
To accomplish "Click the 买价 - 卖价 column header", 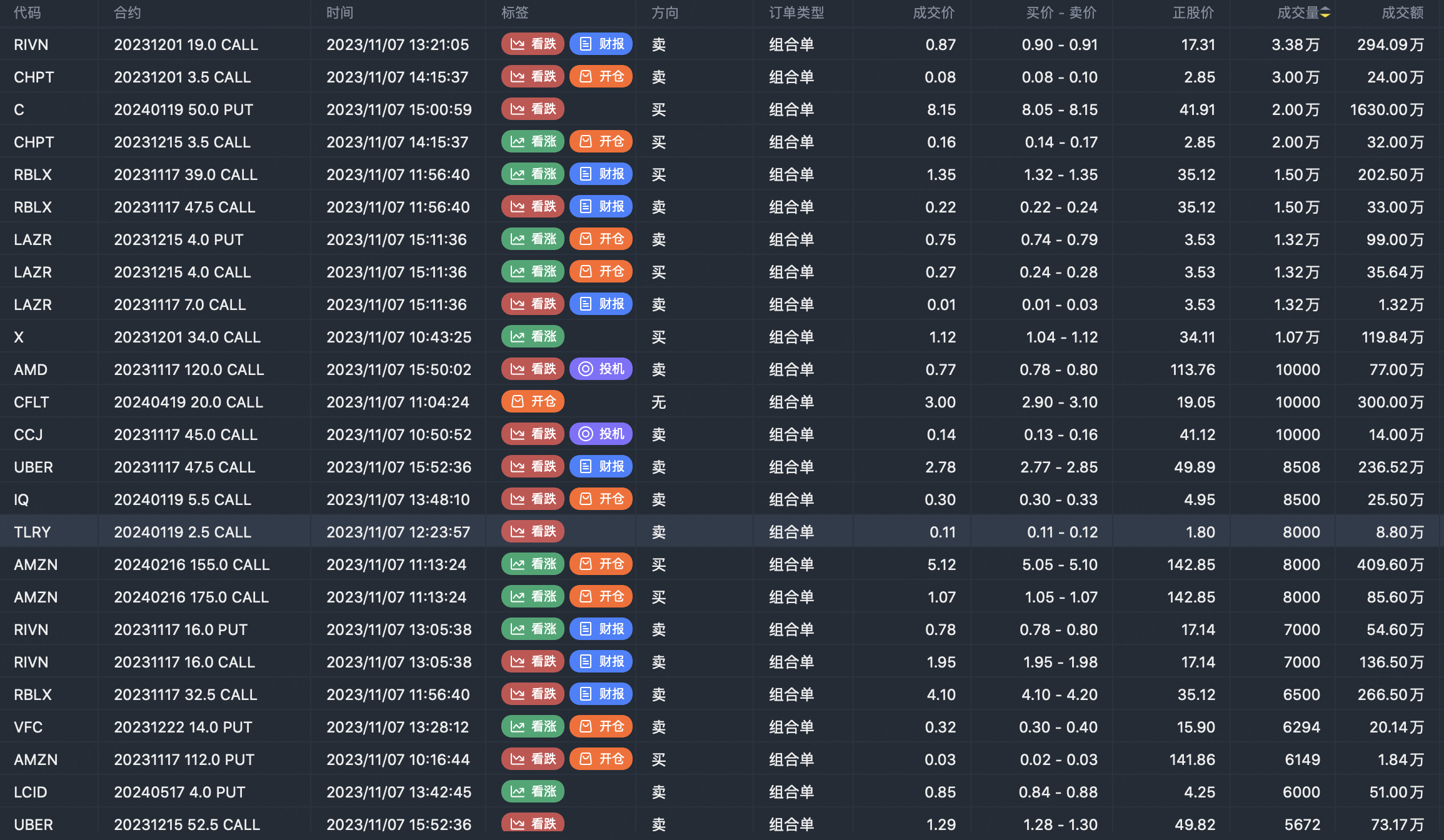I will pos(1061,13).
